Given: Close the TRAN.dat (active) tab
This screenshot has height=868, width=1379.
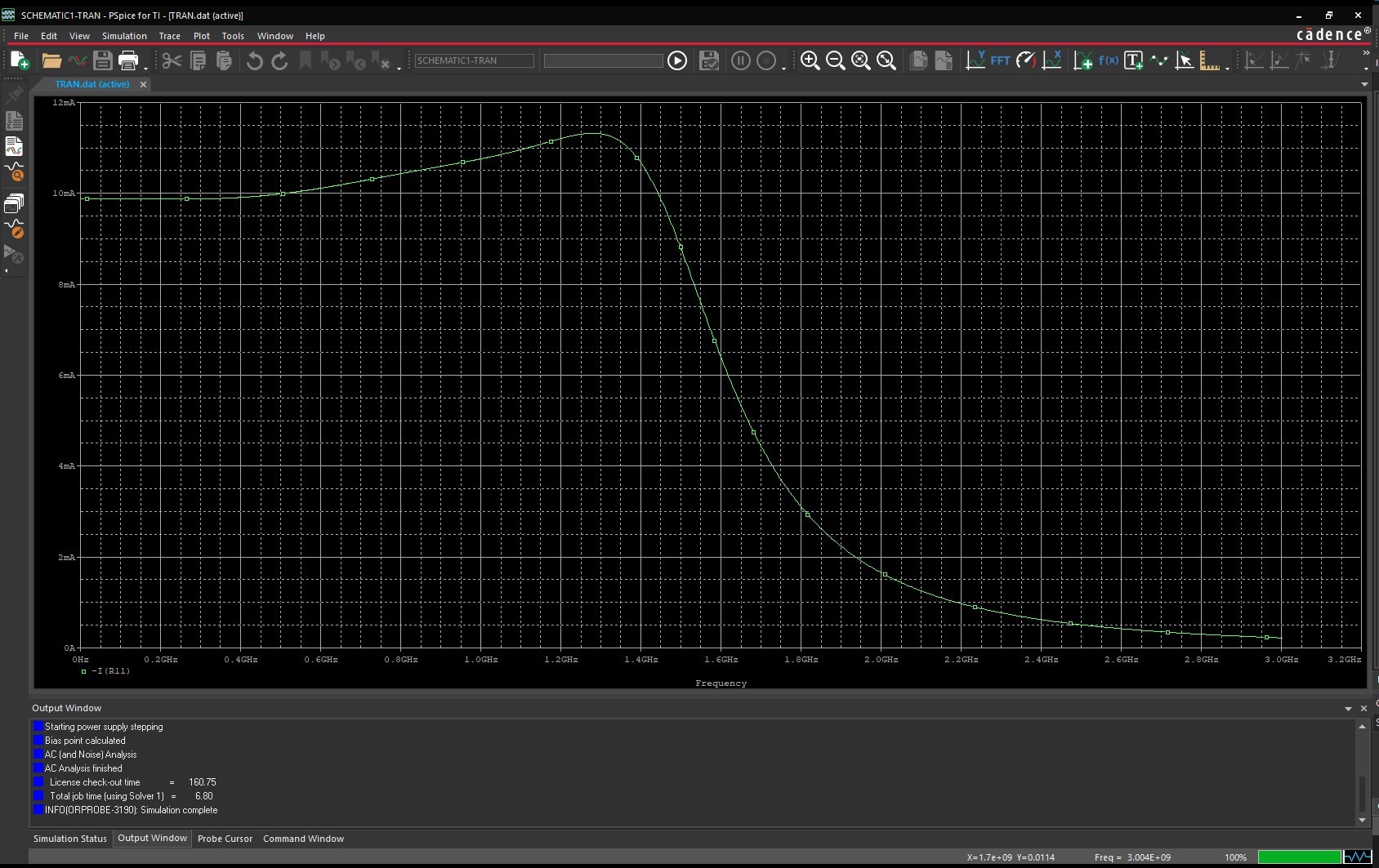Looking at the screenshot, I should coord(143,84).
